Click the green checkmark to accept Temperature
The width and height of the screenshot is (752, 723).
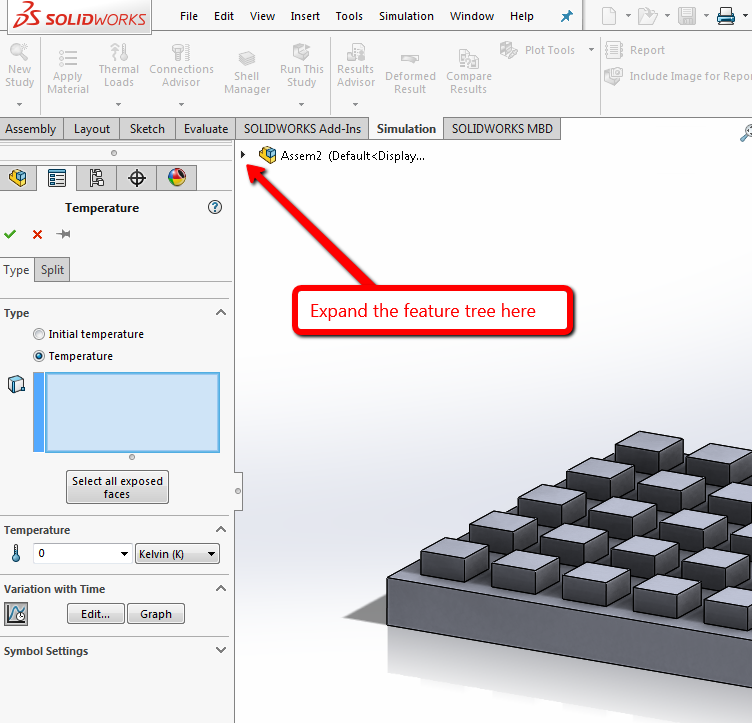tap(10, 234)
